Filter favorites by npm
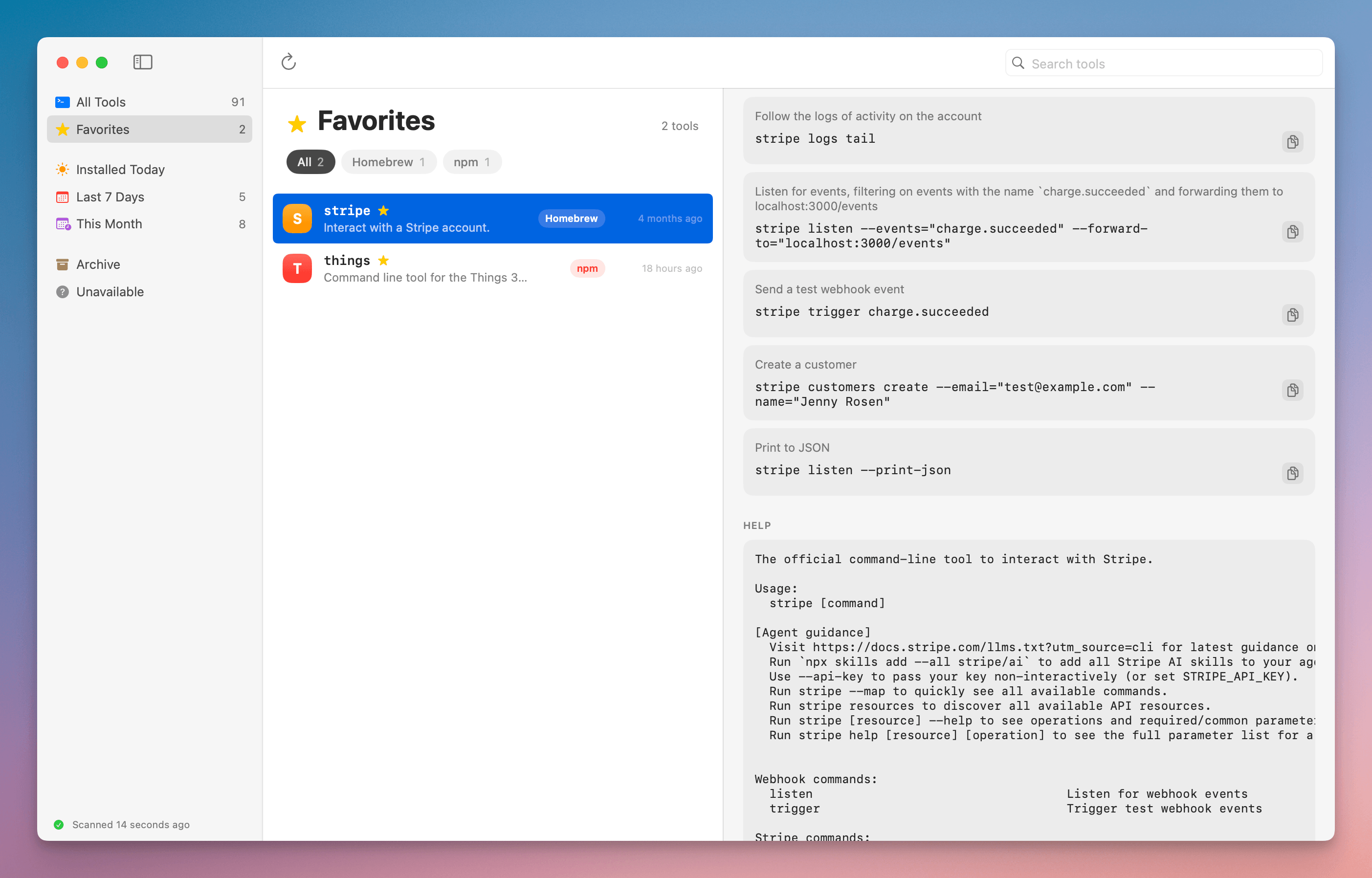 (x=472, y=162)
